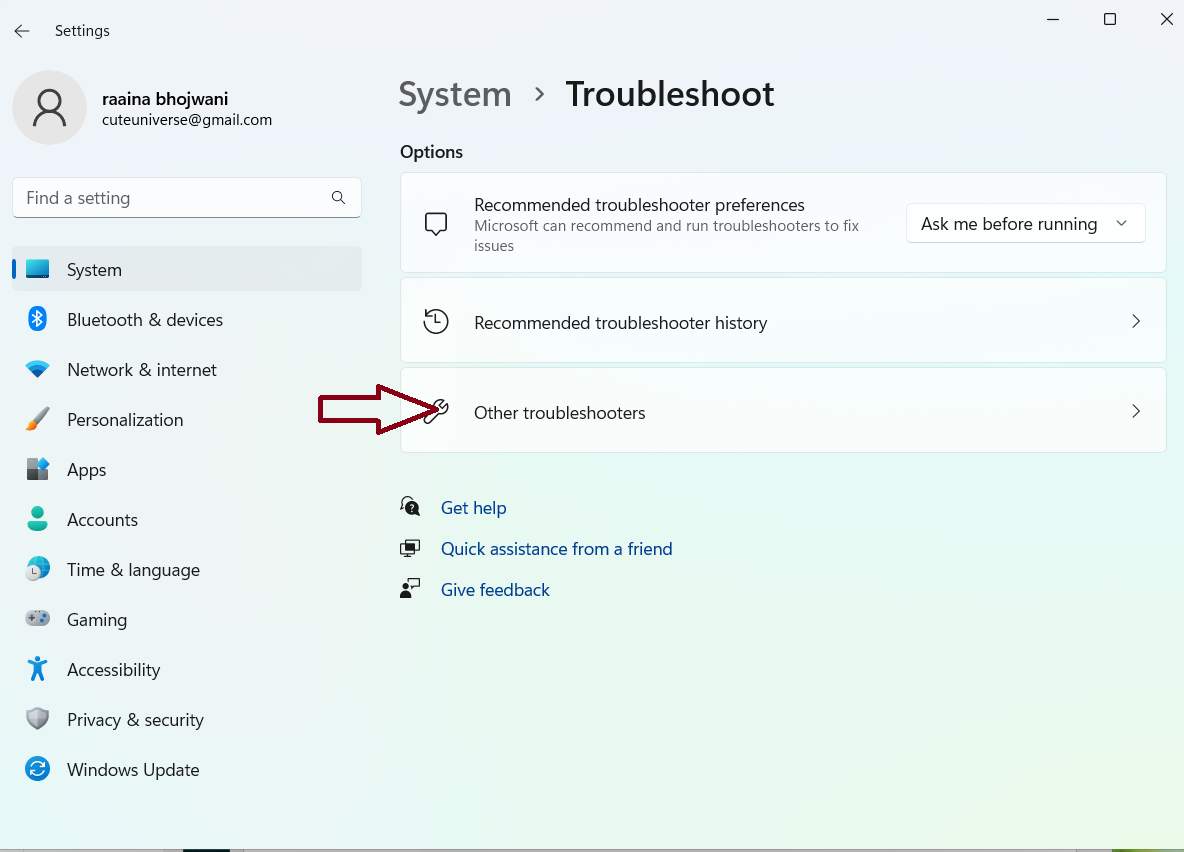
Task: Click the Privacy & security shield icon
Action: point(37,720)
